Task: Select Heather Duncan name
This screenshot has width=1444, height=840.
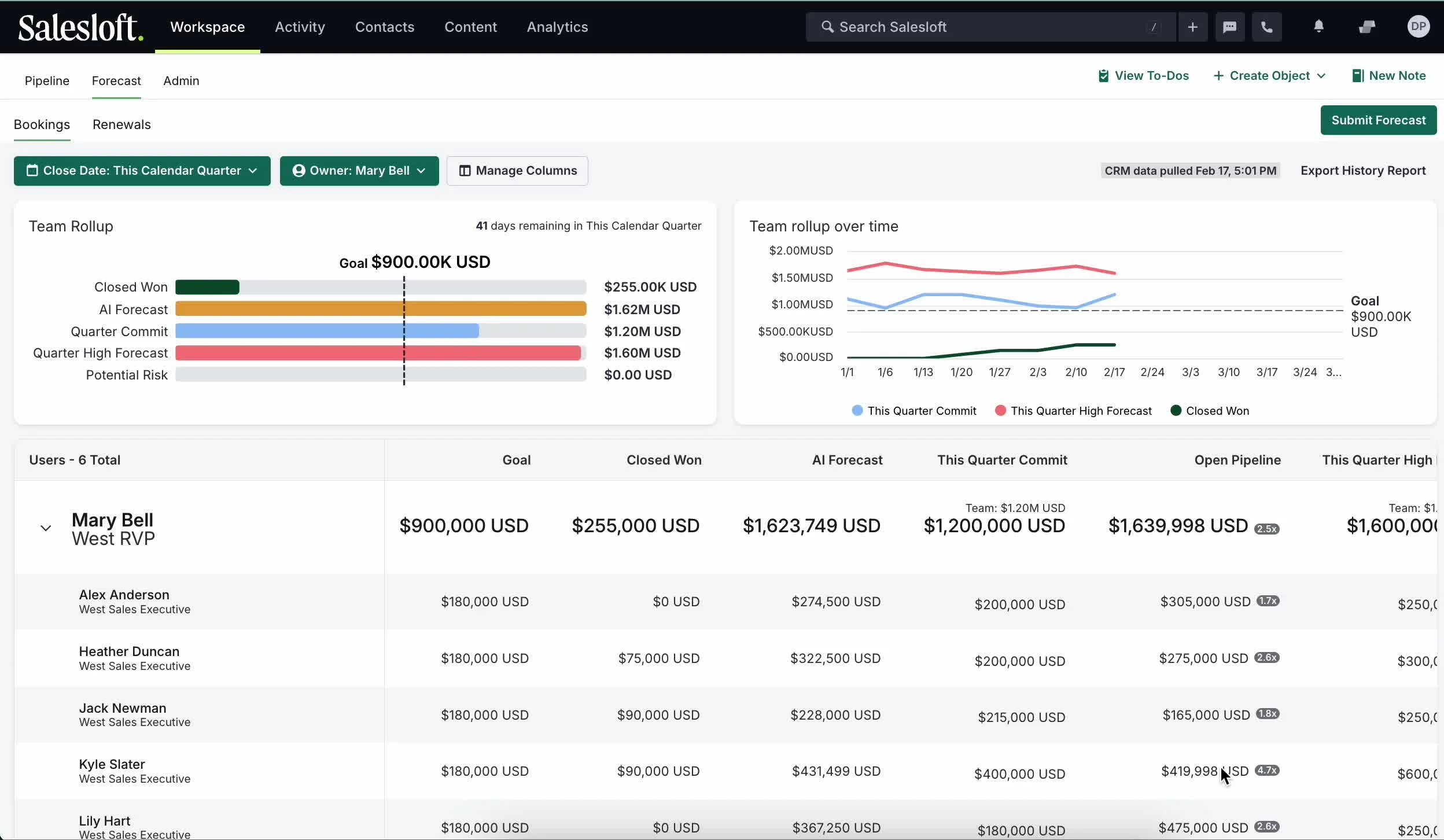Action: coord(129,651)
